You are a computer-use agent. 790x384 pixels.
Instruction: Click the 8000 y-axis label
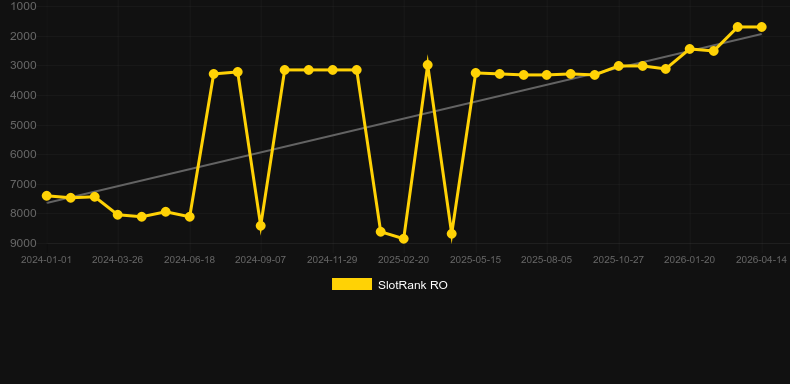(x=23, y=214)
